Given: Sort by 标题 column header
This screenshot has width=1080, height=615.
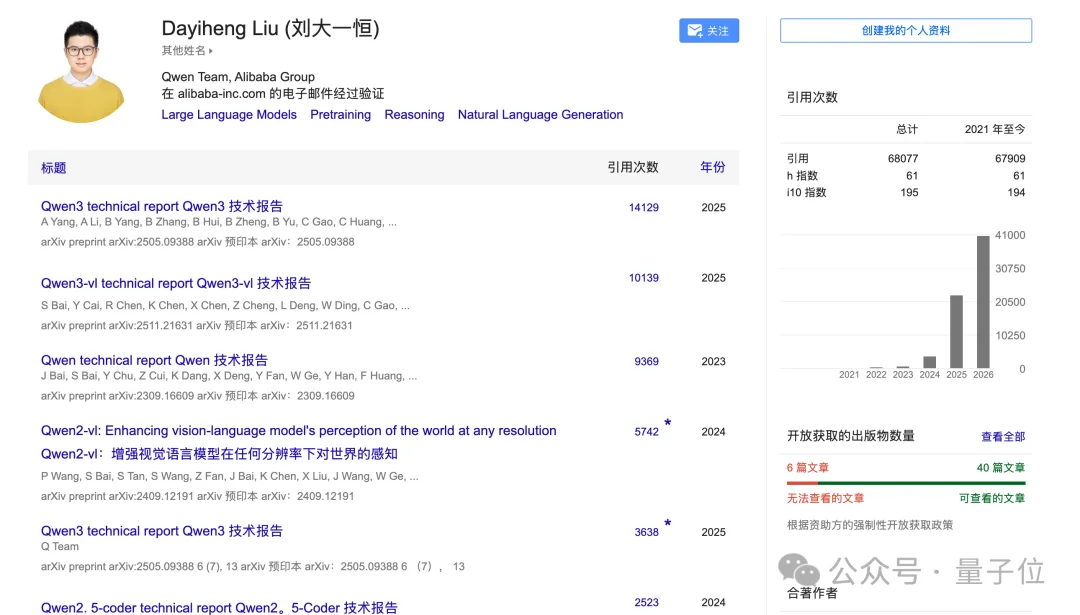Looking at the screenshot, I should click(53, 167).
